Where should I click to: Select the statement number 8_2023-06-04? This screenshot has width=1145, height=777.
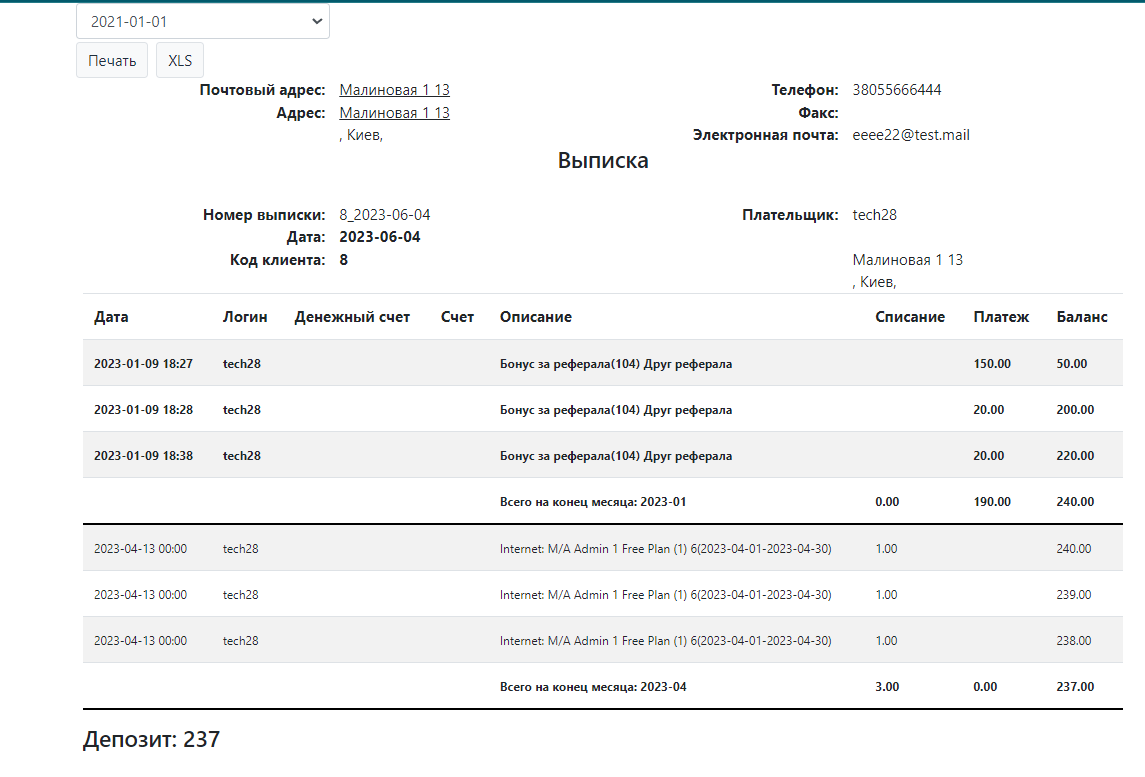pyautogui.click(x=385, y=215)
